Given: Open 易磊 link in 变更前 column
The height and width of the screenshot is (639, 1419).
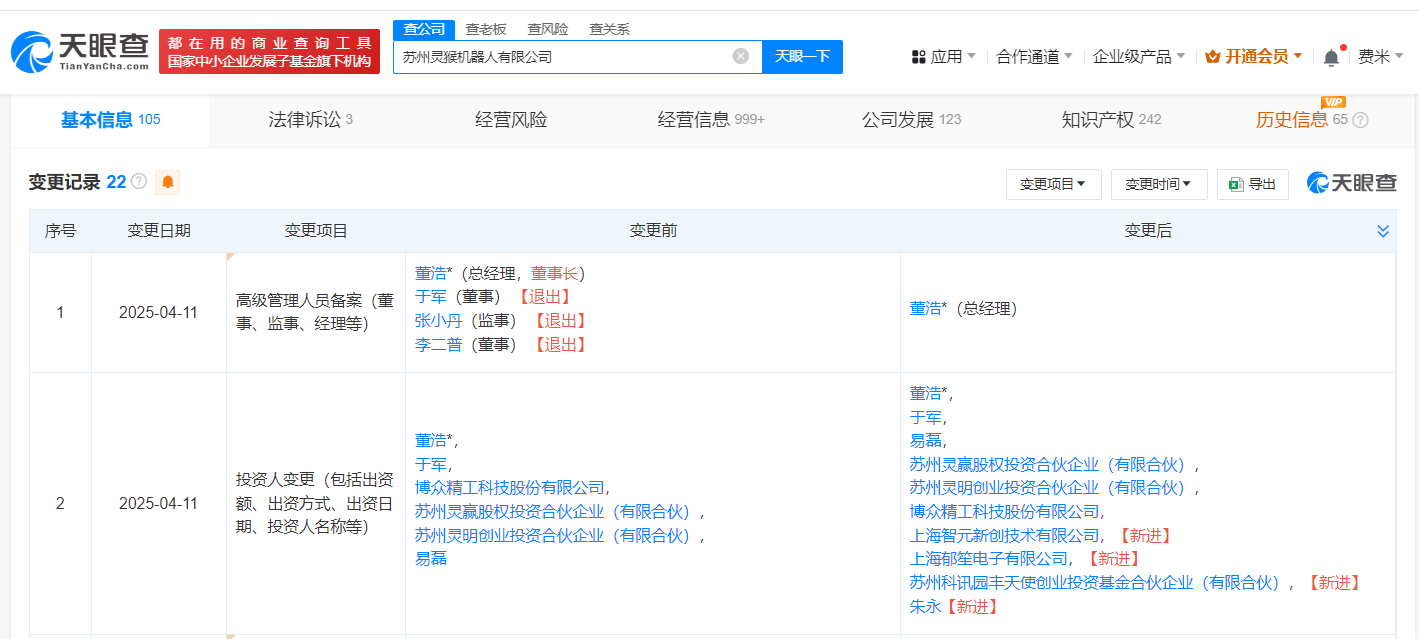Looking at the screenshot, I should pyautogui.click(x=431, y=559).
